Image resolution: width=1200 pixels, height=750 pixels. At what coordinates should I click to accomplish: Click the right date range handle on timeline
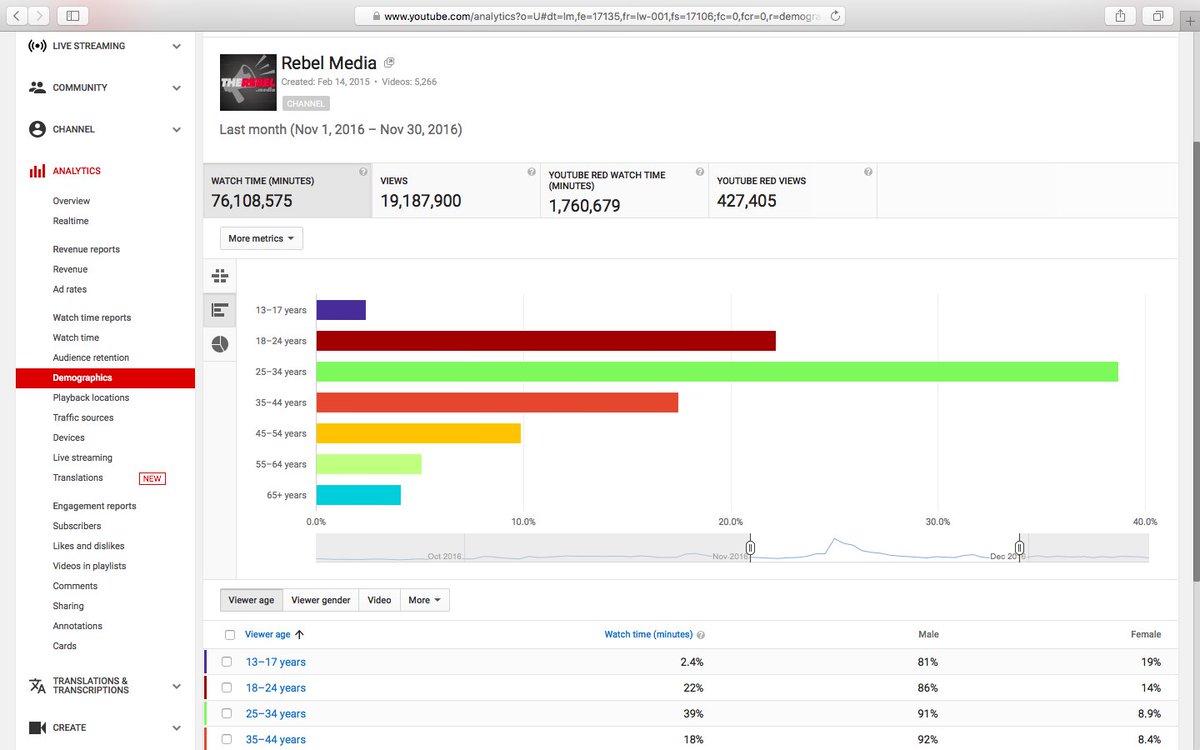pyautogui.click(x=1019, y=548)
